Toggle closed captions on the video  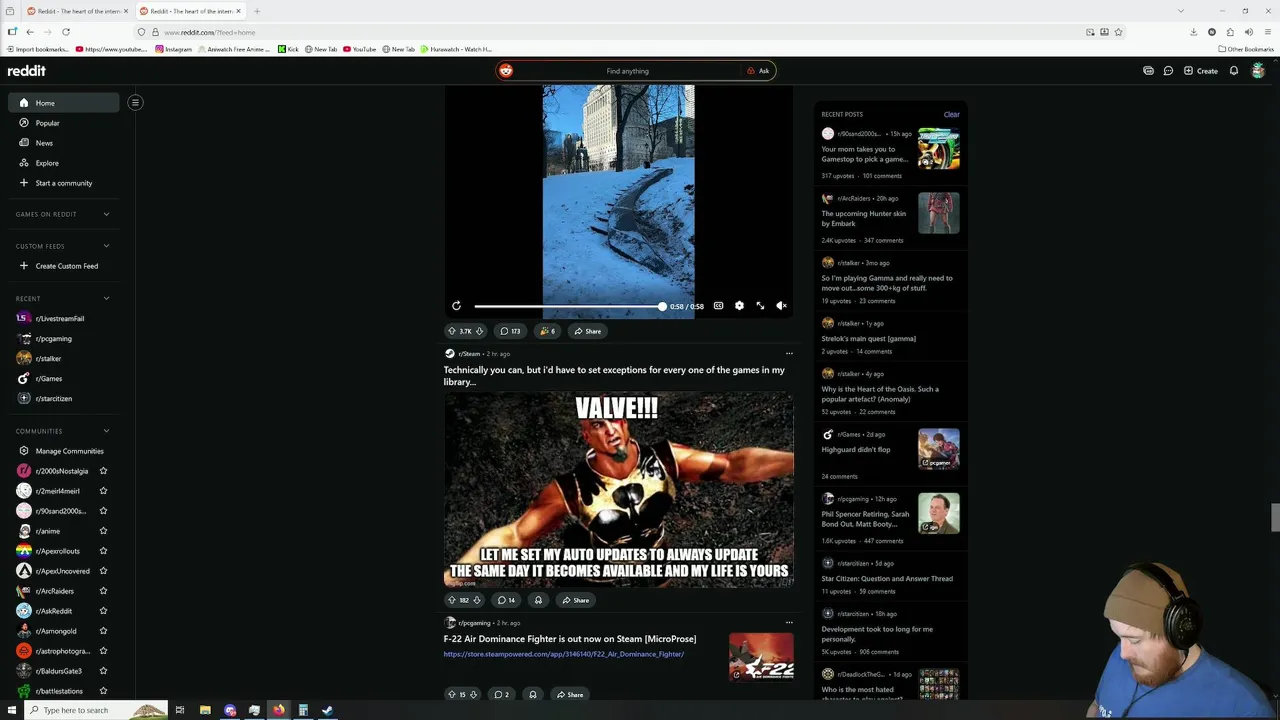[718, 306]
